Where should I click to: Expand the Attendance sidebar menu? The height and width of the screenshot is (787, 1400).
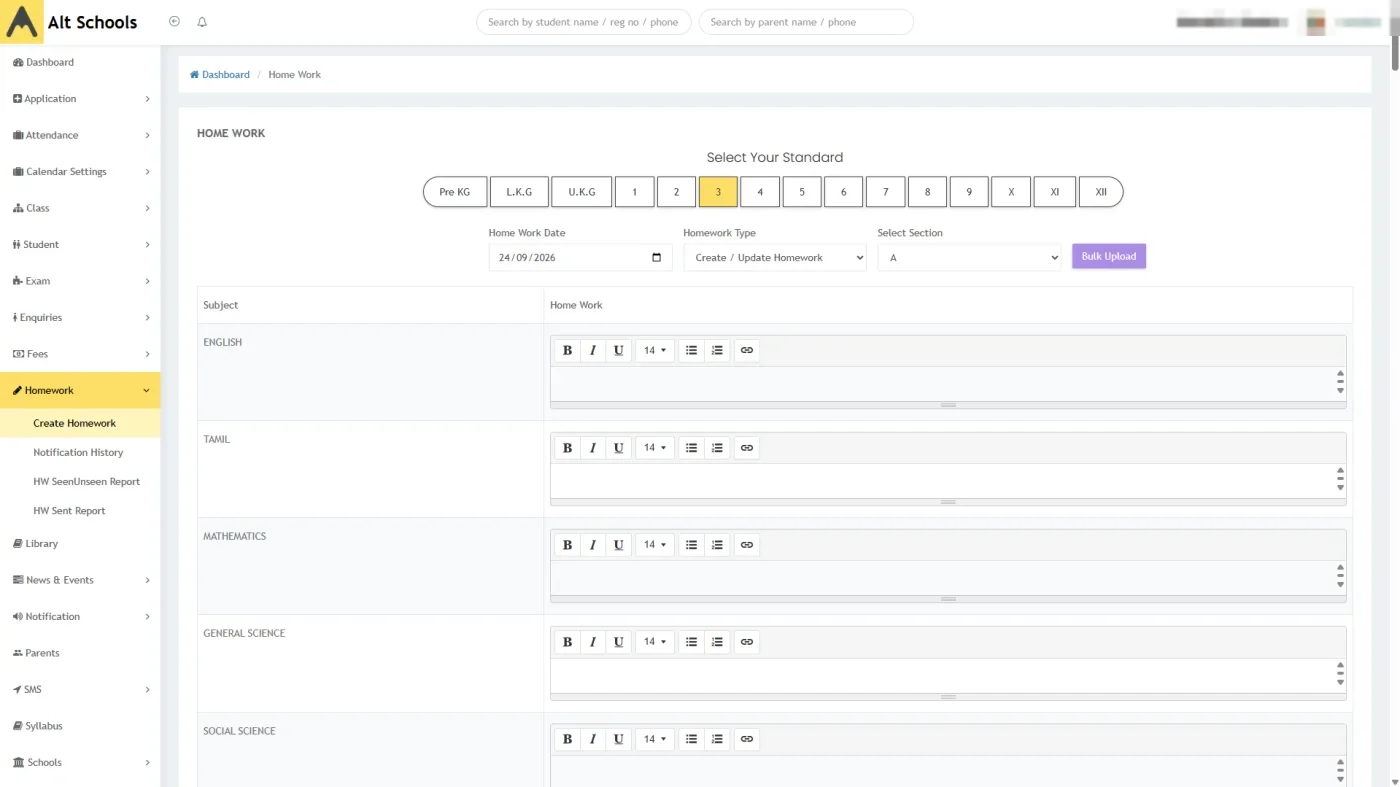[80, 135]
